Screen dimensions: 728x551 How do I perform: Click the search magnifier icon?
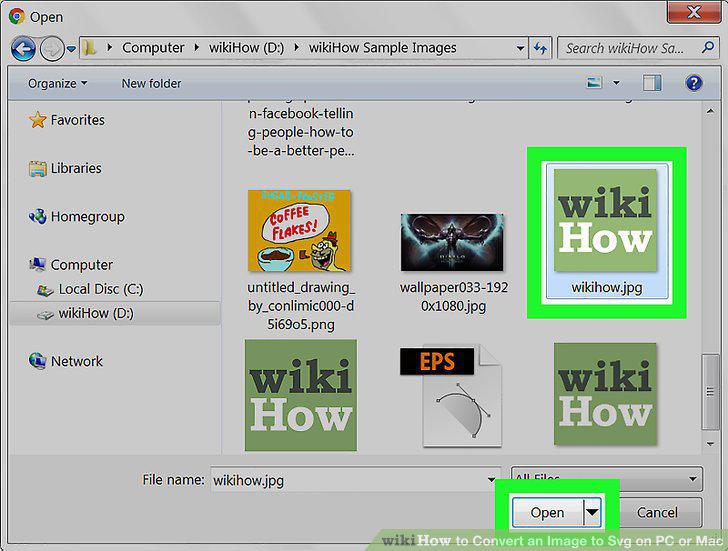coord(708,47)
